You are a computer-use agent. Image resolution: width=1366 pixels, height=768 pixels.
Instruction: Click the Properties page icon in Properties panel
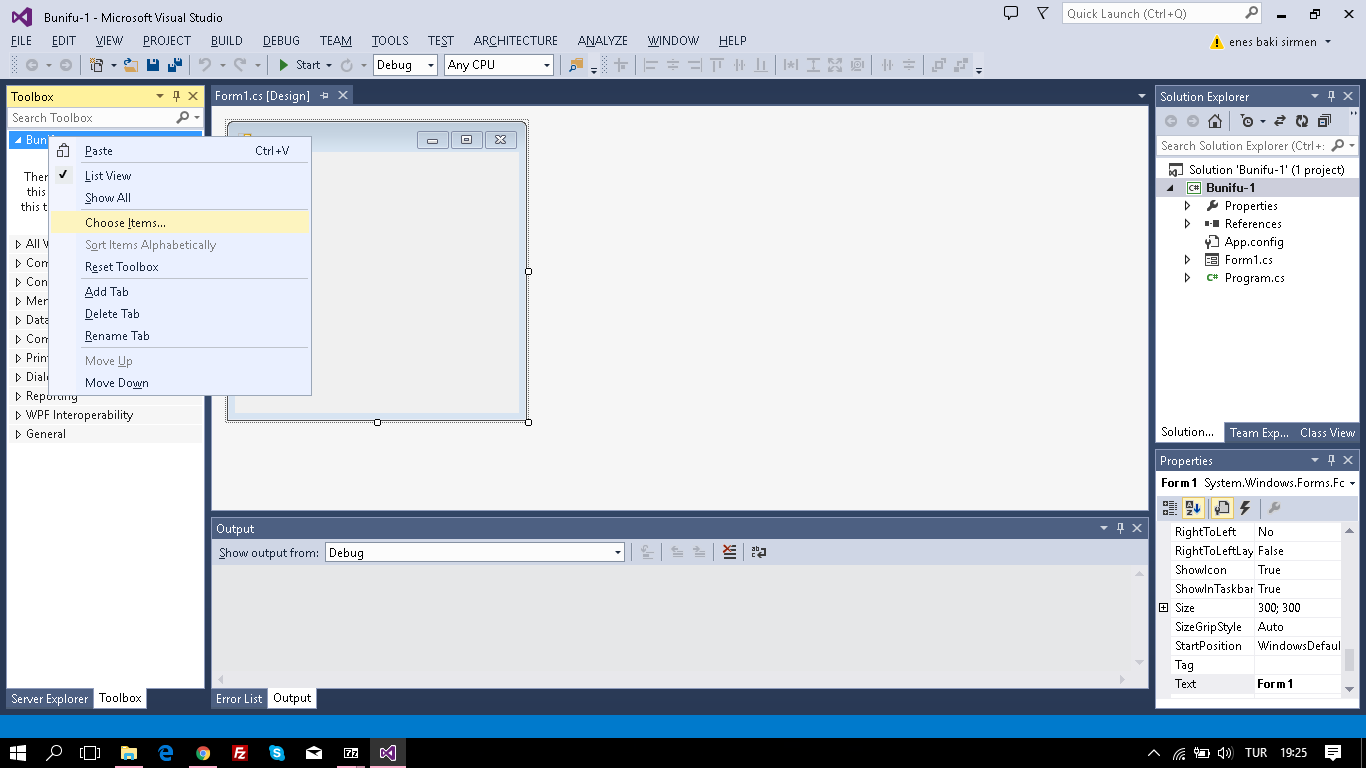[1222, 509]
